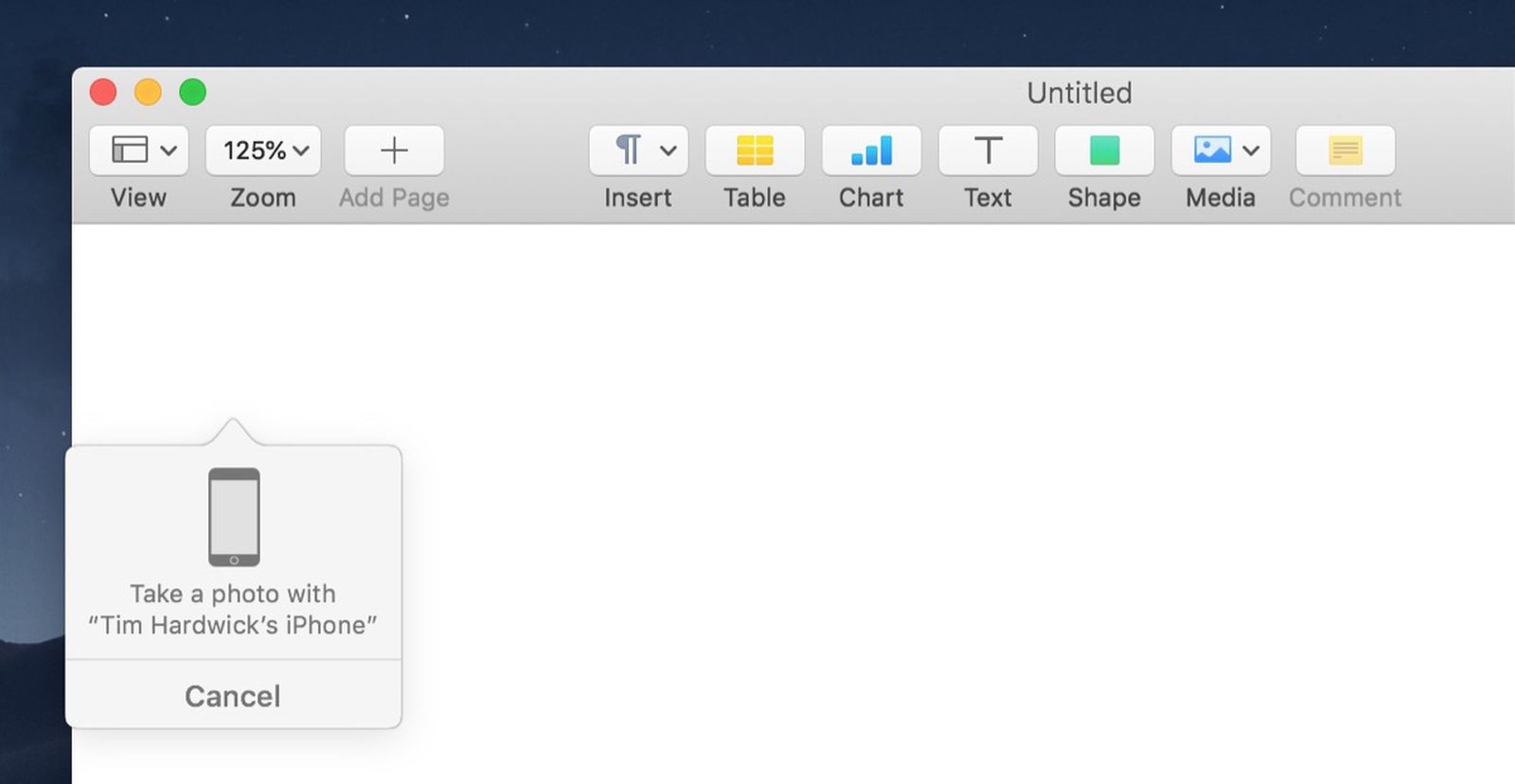Screen dimensions: 1515x784
Task: Expand the Insert menu chevron arrow
Action: click(668, 151)
